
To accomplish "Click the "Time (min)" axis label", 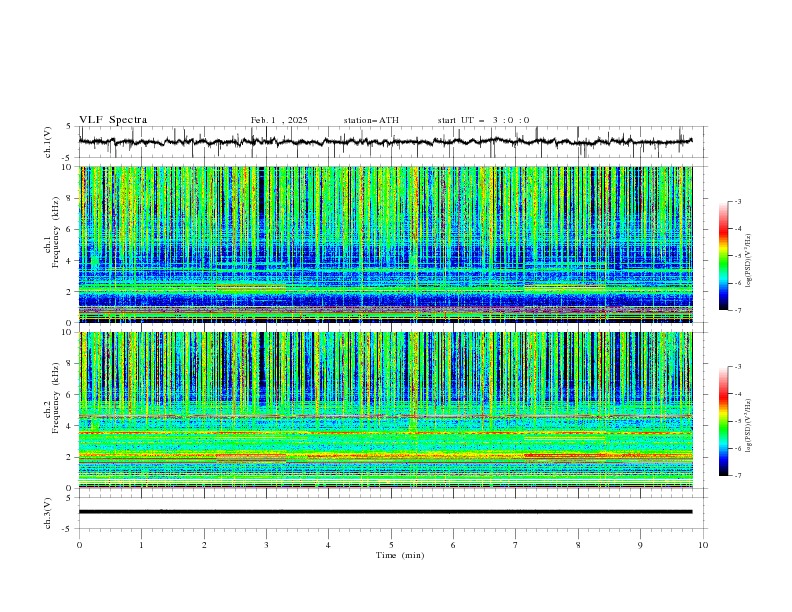I will [x=400, y=555].
